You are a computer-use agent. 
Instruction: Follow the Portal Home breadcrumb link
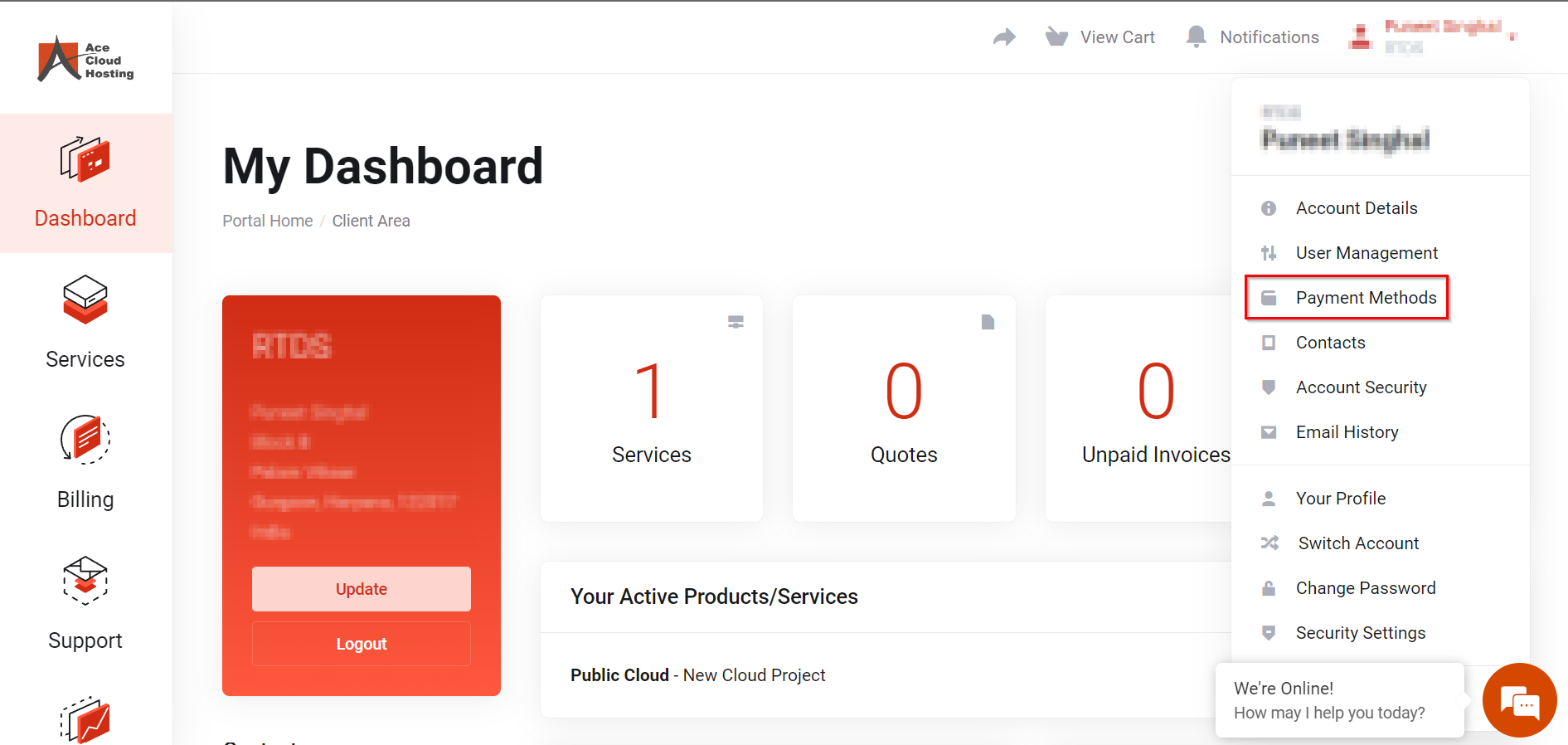(x=267, y=221)
